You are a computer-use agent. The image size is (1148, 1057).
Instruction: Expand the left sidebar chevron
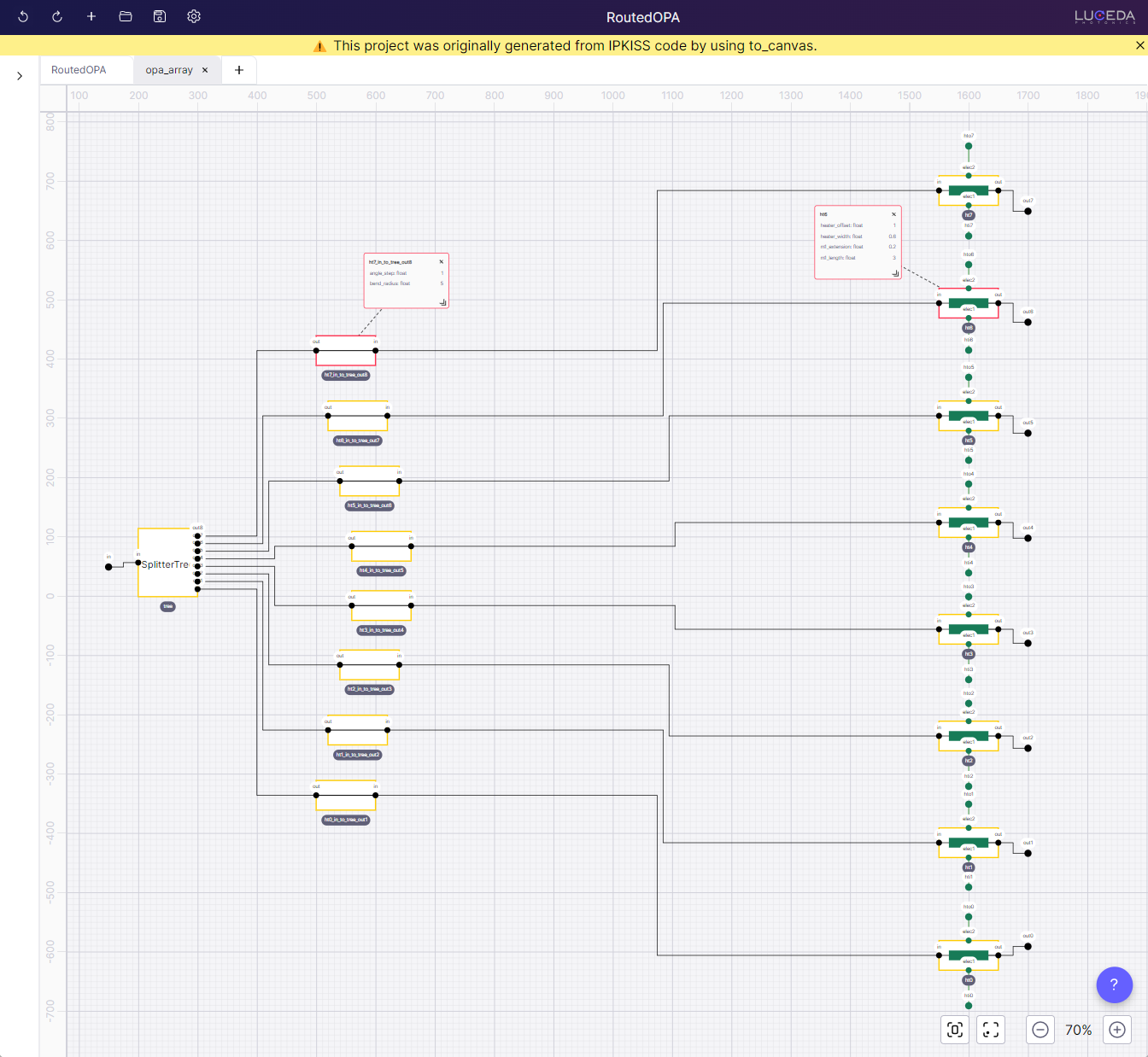click(20, 76)
